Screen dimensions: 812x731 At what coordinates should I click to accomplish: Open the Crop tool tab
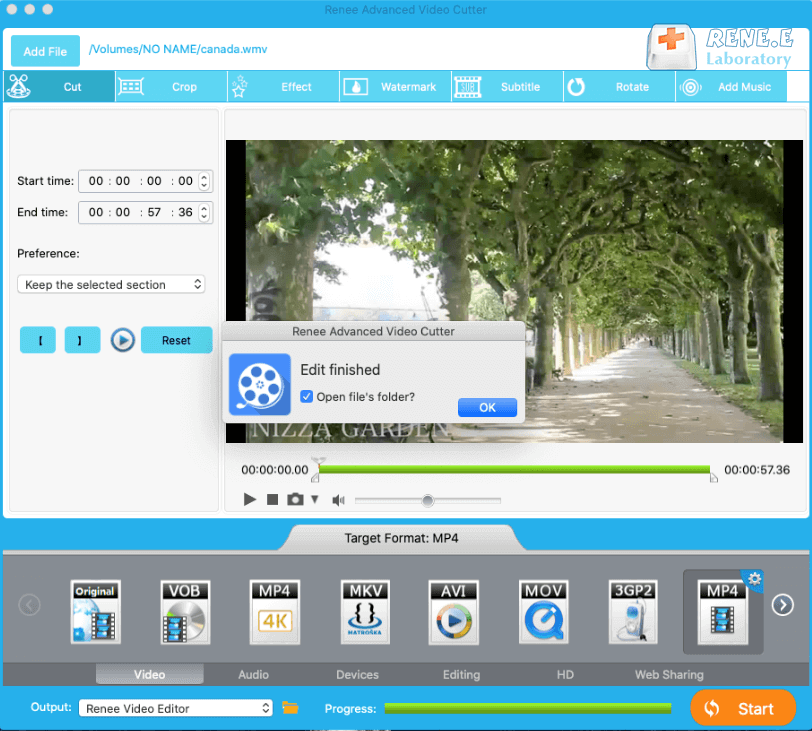pyautogui.click(x=171, y=86)
